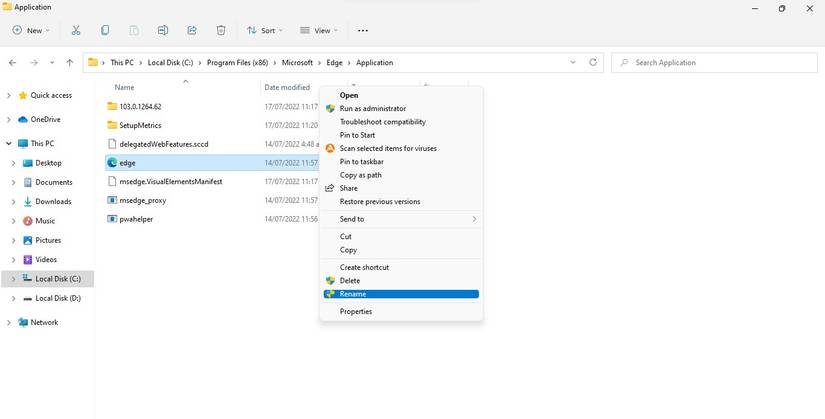Image resolution: width=825 pixels, height=419 pixels.
Task: Click This PC in the breadcrumb
Action: [122, 63]
